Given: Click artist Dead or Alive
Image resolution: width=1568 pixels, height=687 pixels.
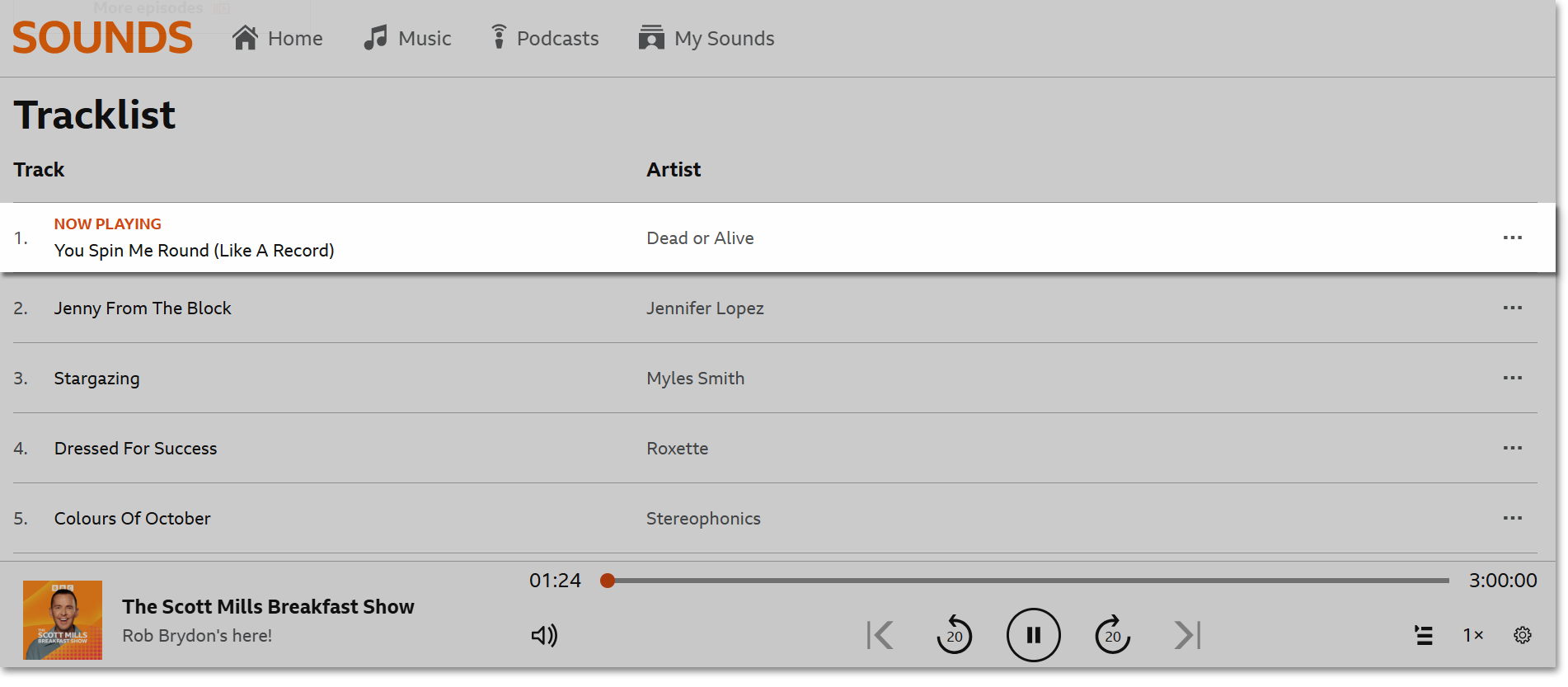Looking at the screenshot, I should (700, 238).
